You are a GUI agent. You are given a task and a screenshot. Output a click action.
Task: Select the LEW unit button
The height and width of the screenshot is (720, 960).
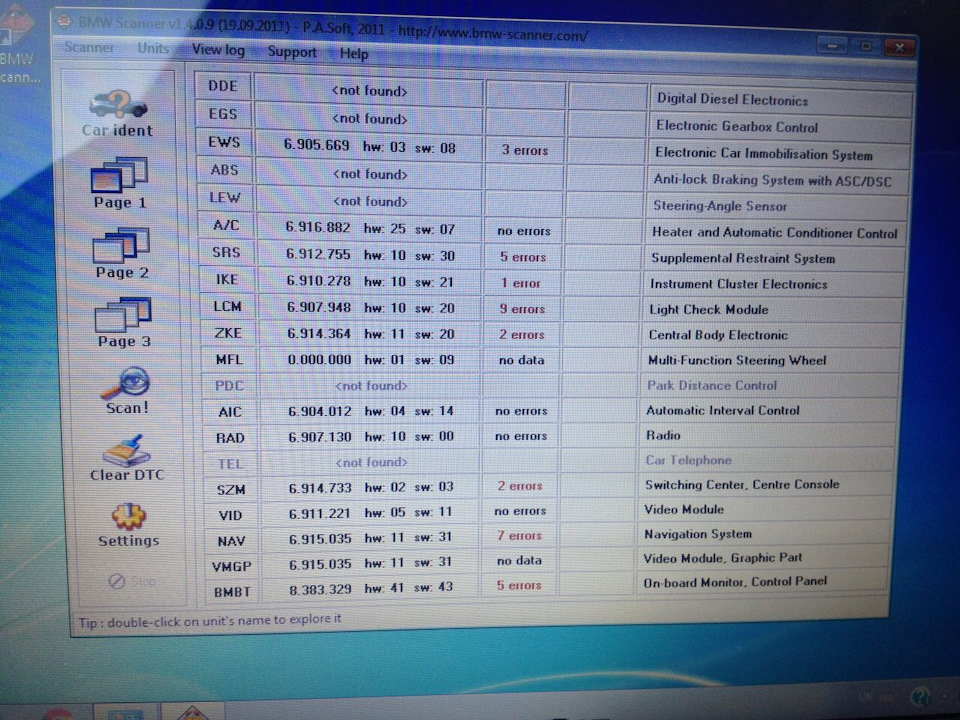click(x=225, y=198)
